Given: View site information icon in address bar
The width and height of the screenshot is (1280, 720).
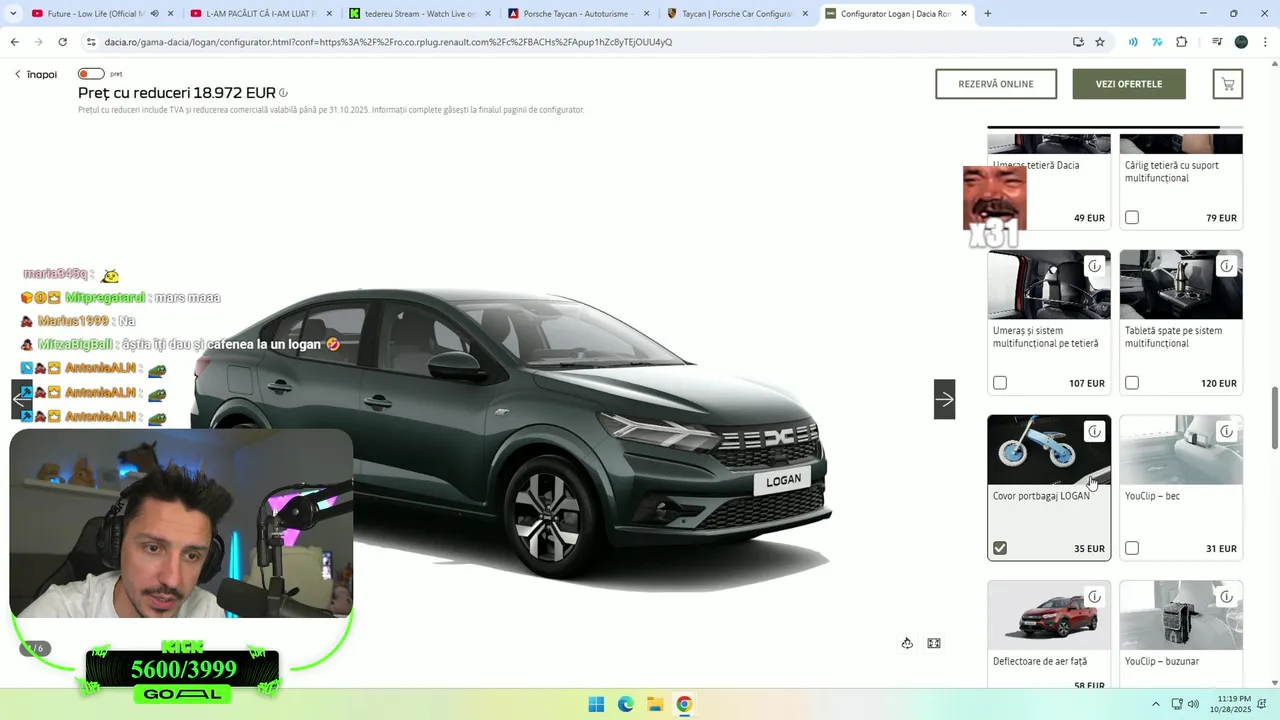Looking at the screenshot, I should click(x=91, y=42).
